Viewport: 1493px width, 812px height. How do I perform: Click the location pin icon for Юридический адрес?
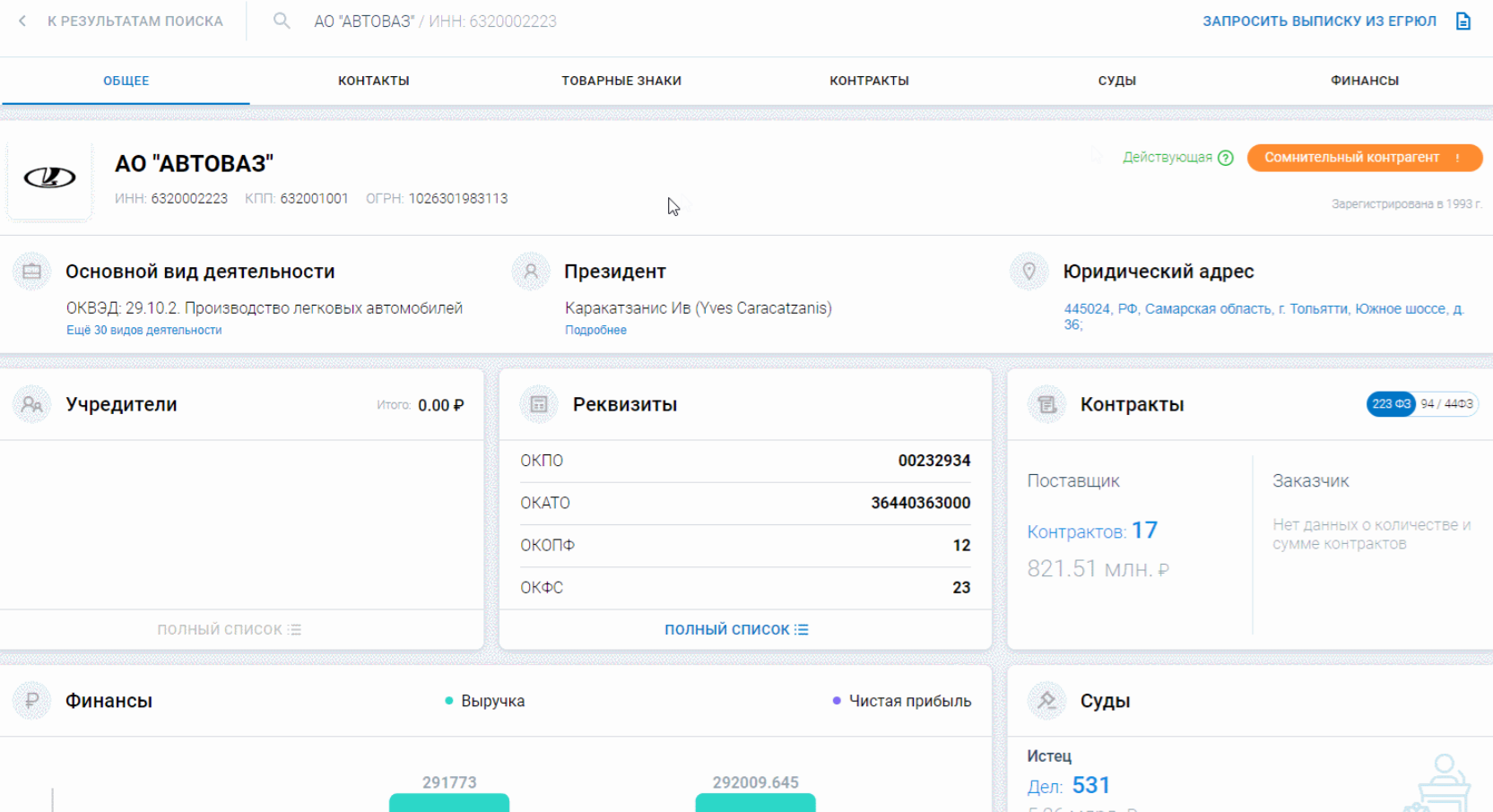pyautogui.click(x=1029, y=271)
